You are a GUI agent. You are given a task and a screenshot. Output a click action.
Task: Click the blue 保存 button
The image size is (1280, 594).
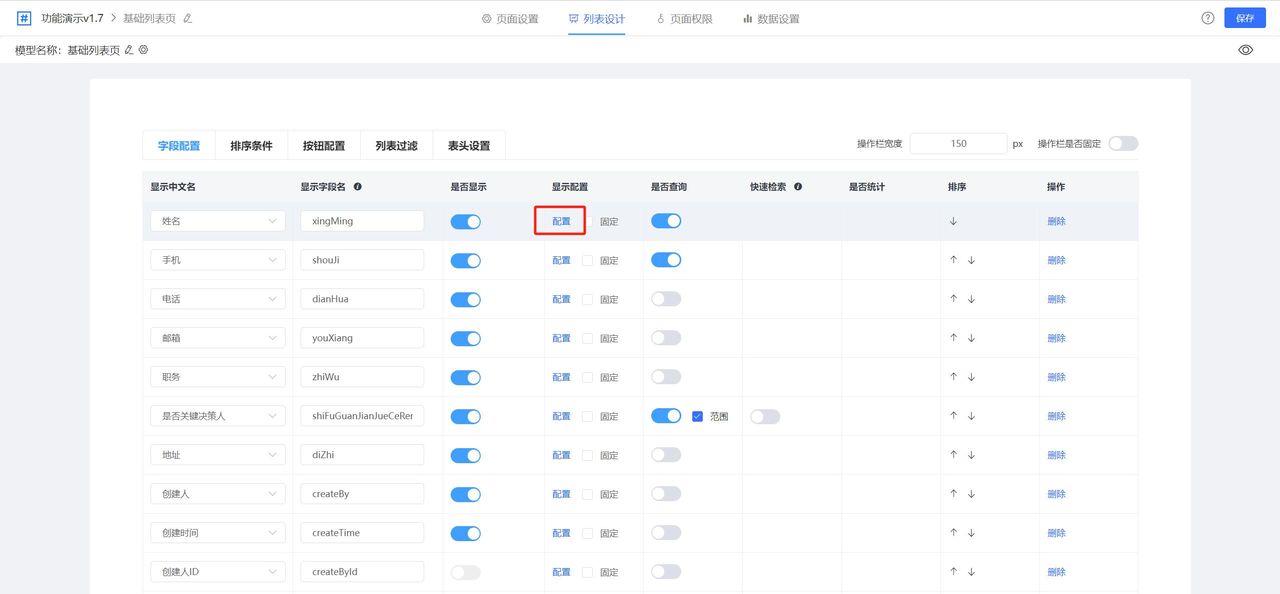1244,17
